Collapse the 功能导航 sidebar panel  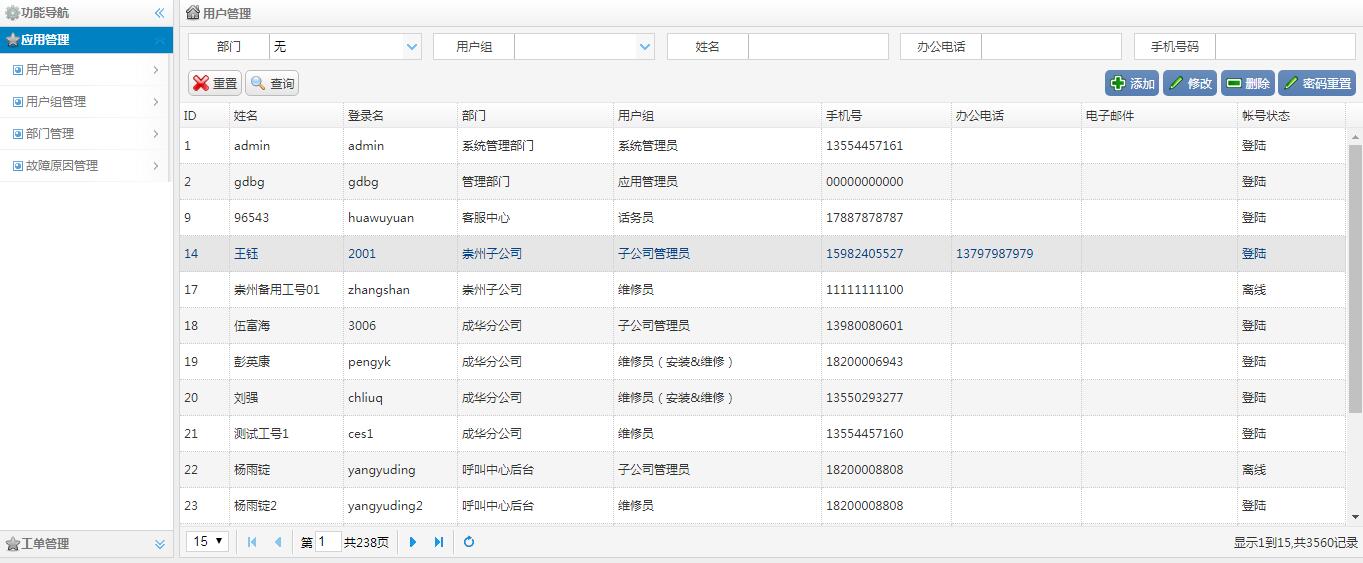[x=159, y=13]
